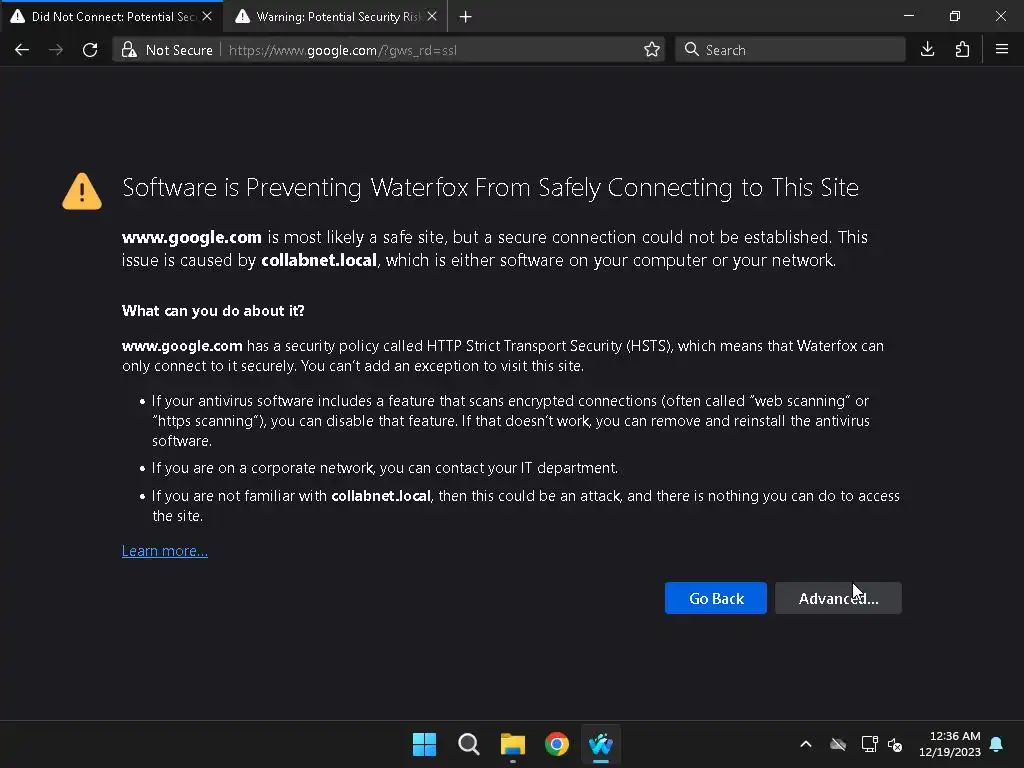Click the magnifier icon in Search box
Screen dimensions: 1024x768
pos(692,50)
